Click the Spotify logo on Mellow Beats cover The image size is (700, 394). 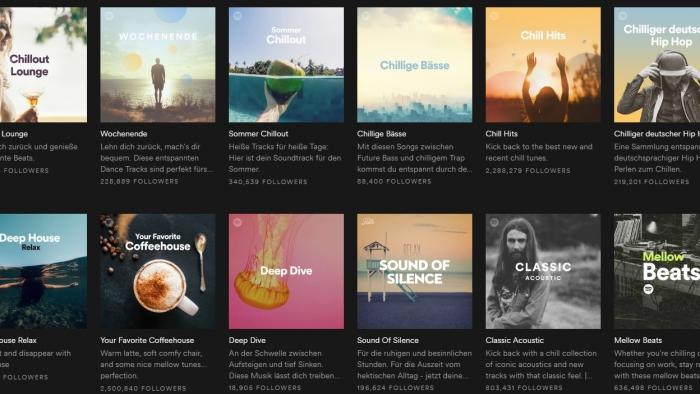[648, 289]
